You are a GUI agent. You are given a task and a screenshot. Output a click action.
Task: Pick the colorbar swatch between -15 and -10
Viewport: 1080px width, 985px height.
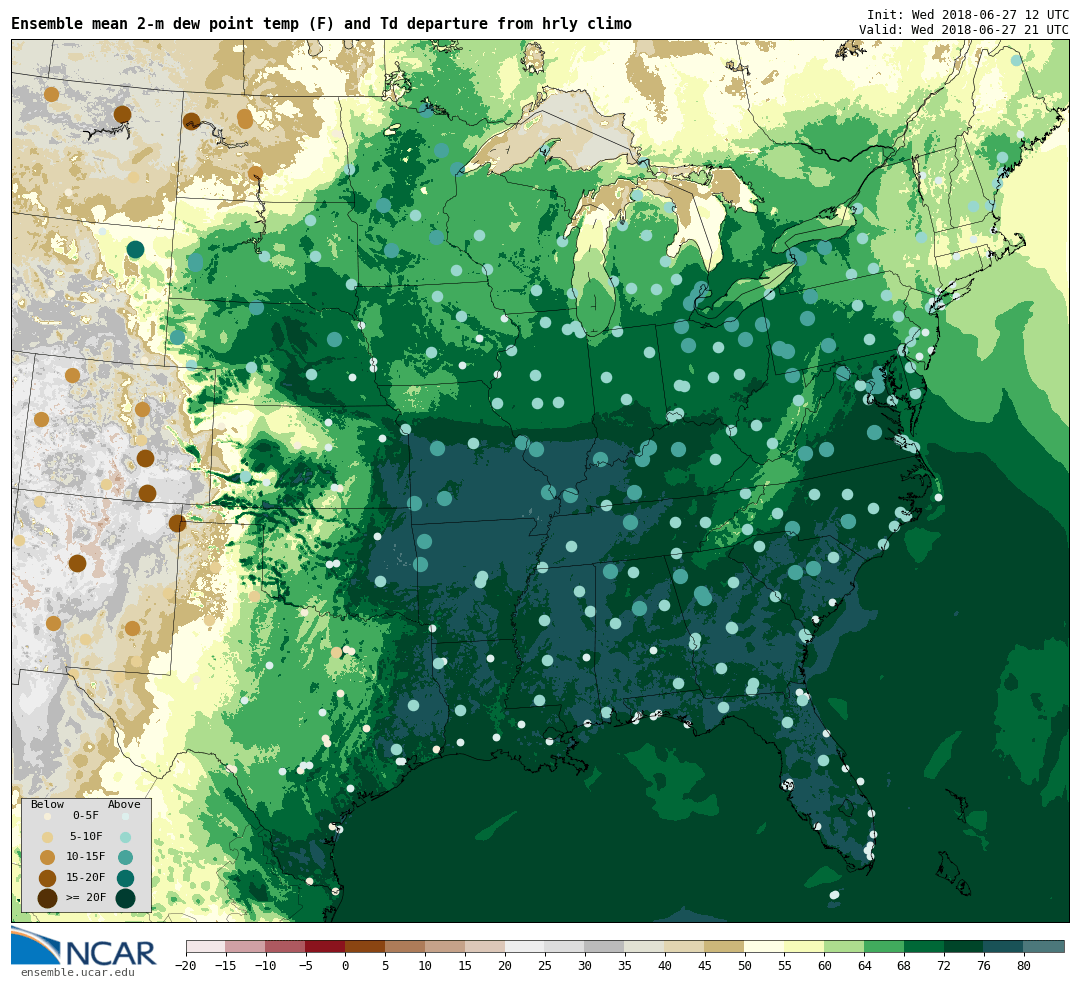coord(246,947)
